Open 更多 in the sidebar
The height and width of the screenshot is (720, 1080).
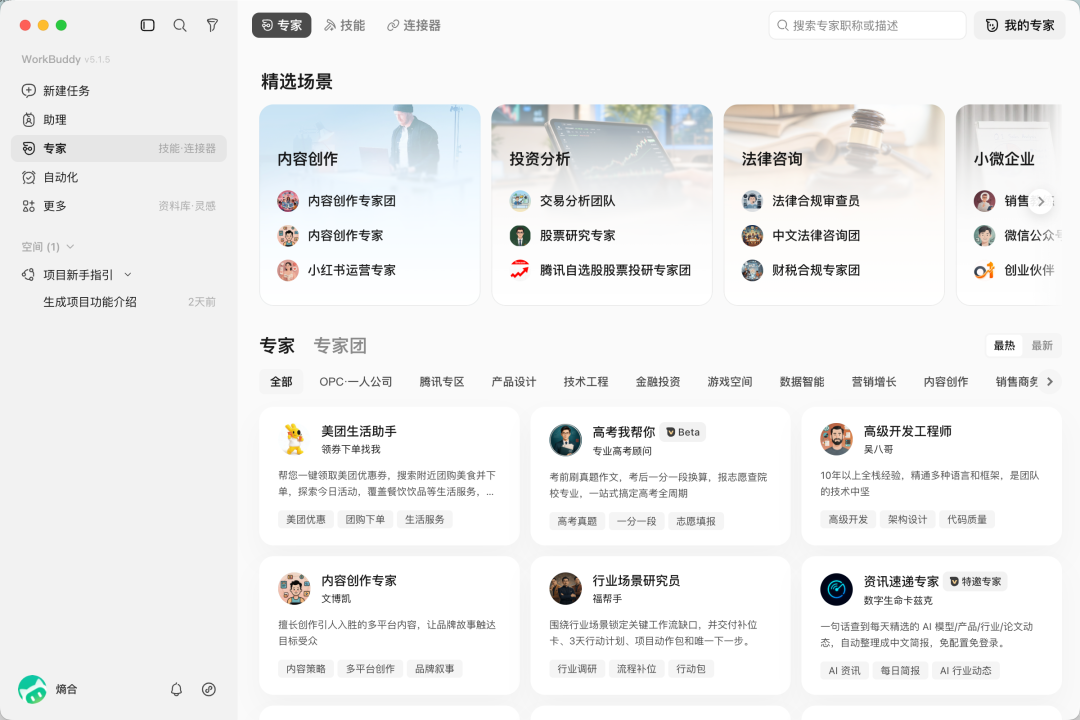(118, 206)
